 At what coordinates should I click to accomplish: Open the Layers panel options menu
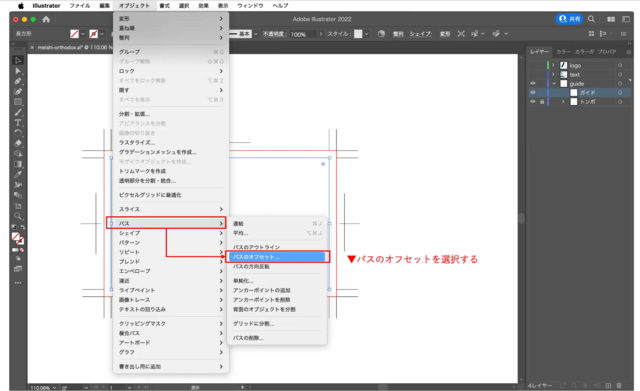point(629,52)
